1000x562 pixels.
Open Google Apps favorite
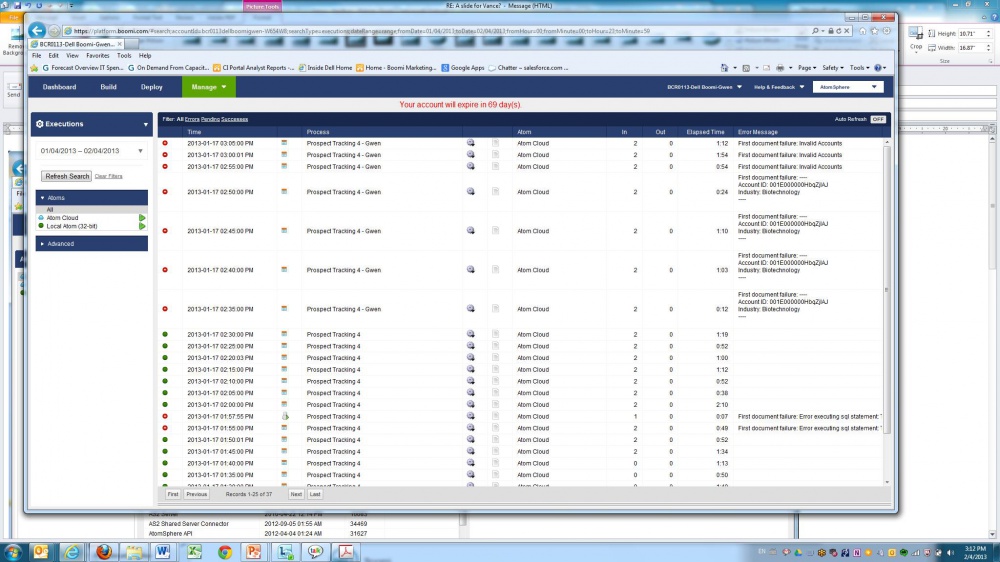463,68
